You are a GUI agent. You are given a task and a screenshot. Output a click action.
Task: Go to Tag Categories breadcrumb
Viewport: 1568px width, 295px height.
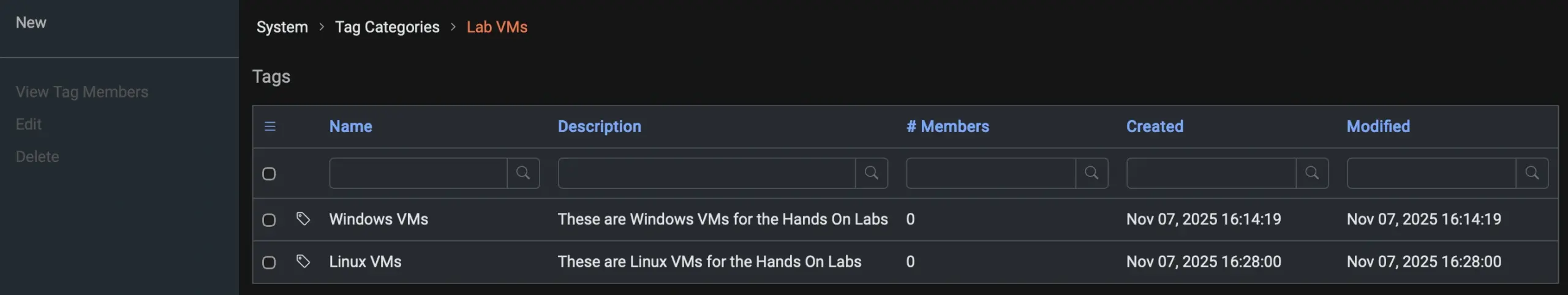pyautogui.click(x=387, y=27)
